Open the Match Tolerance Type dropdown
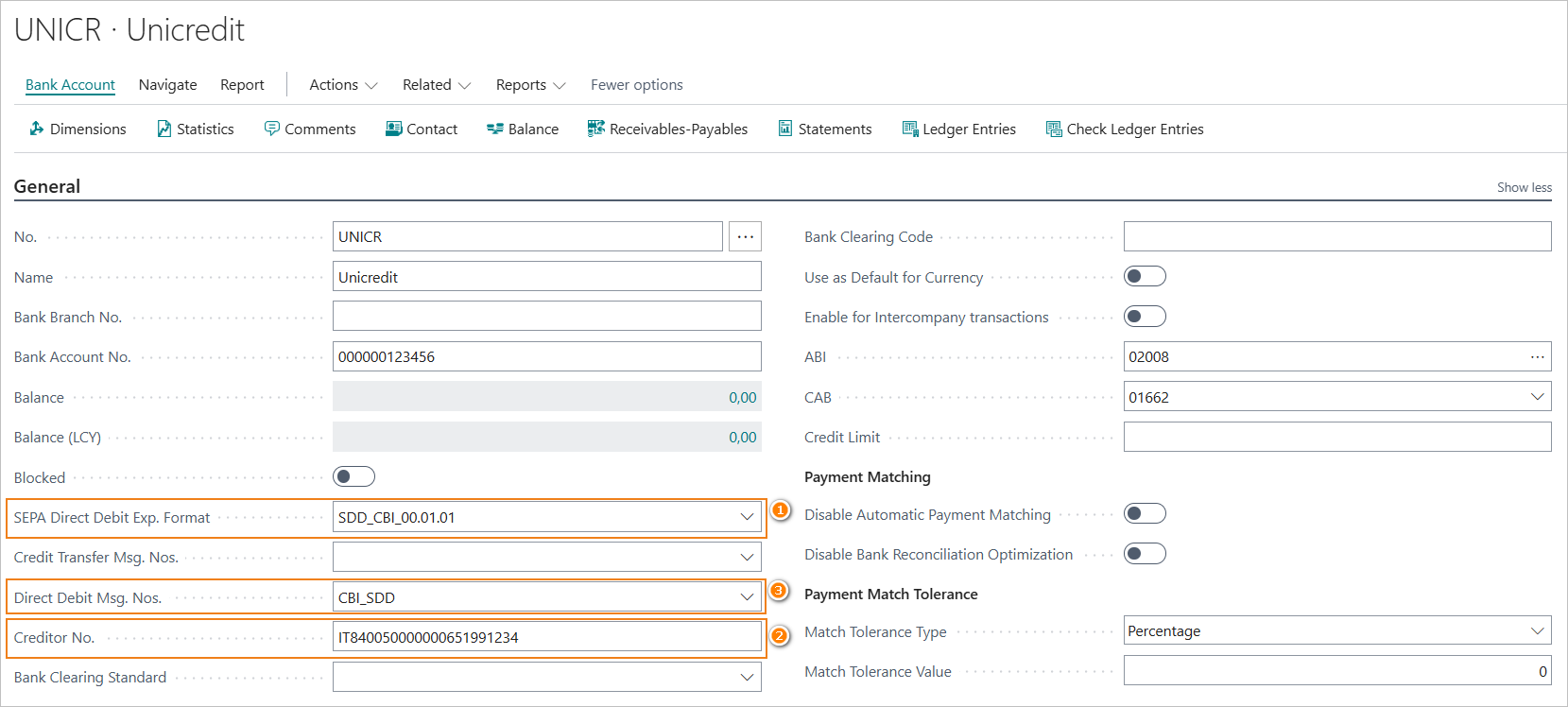1568x707 pixels. click(x=1538, y=631)
